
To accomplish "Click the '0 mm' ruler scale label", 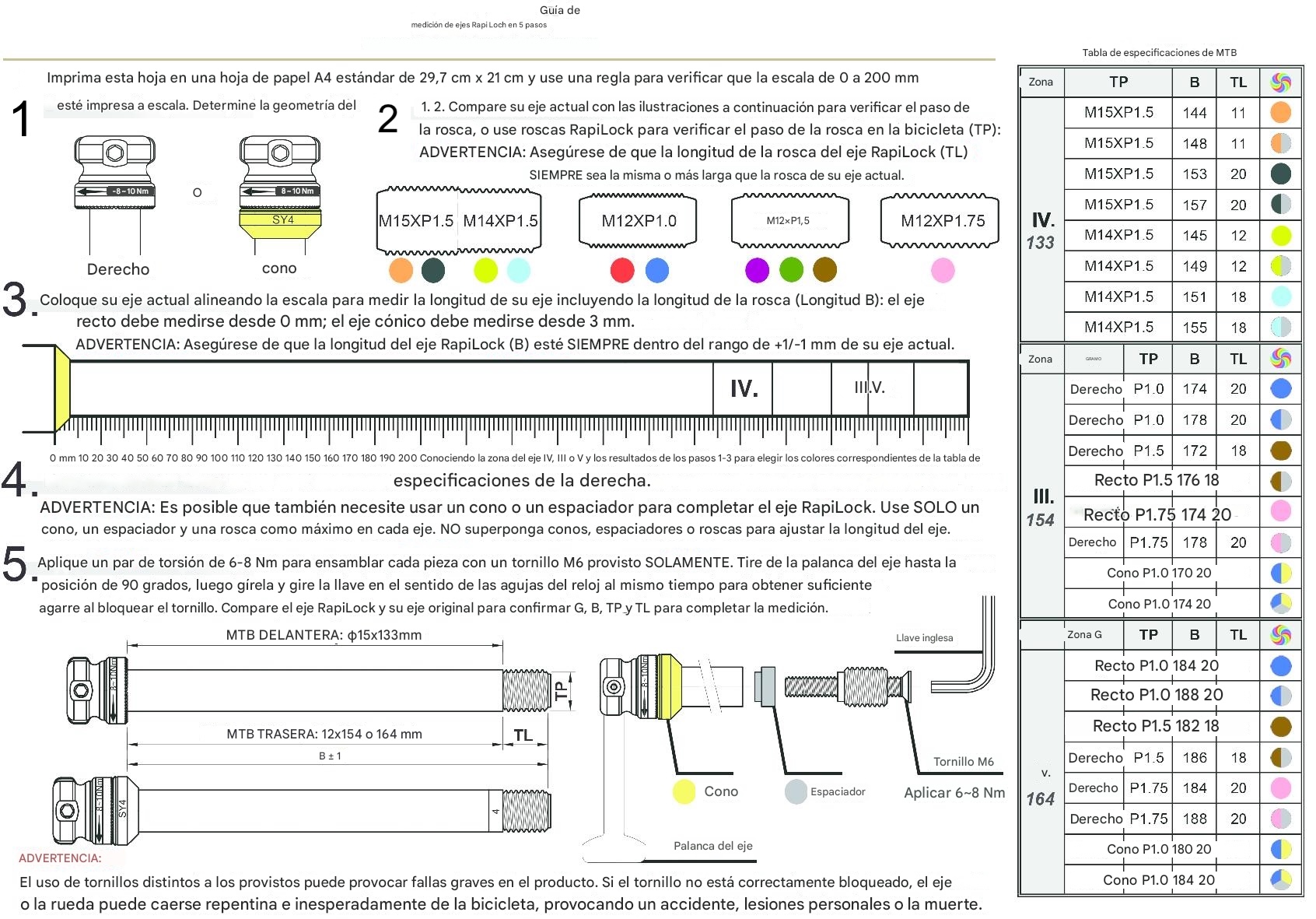I will pos(62,458).
